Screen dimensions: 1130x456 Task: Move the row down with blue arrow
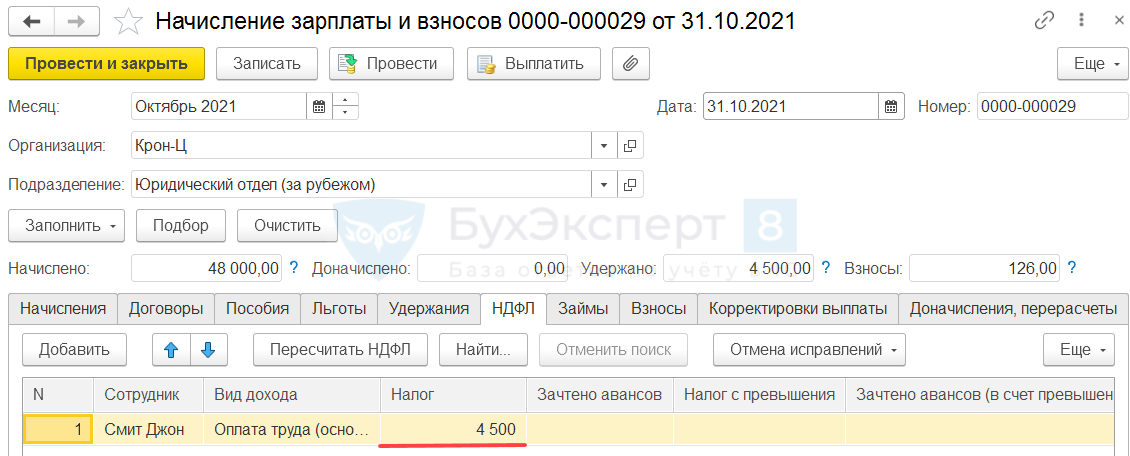tap(208, 350)
